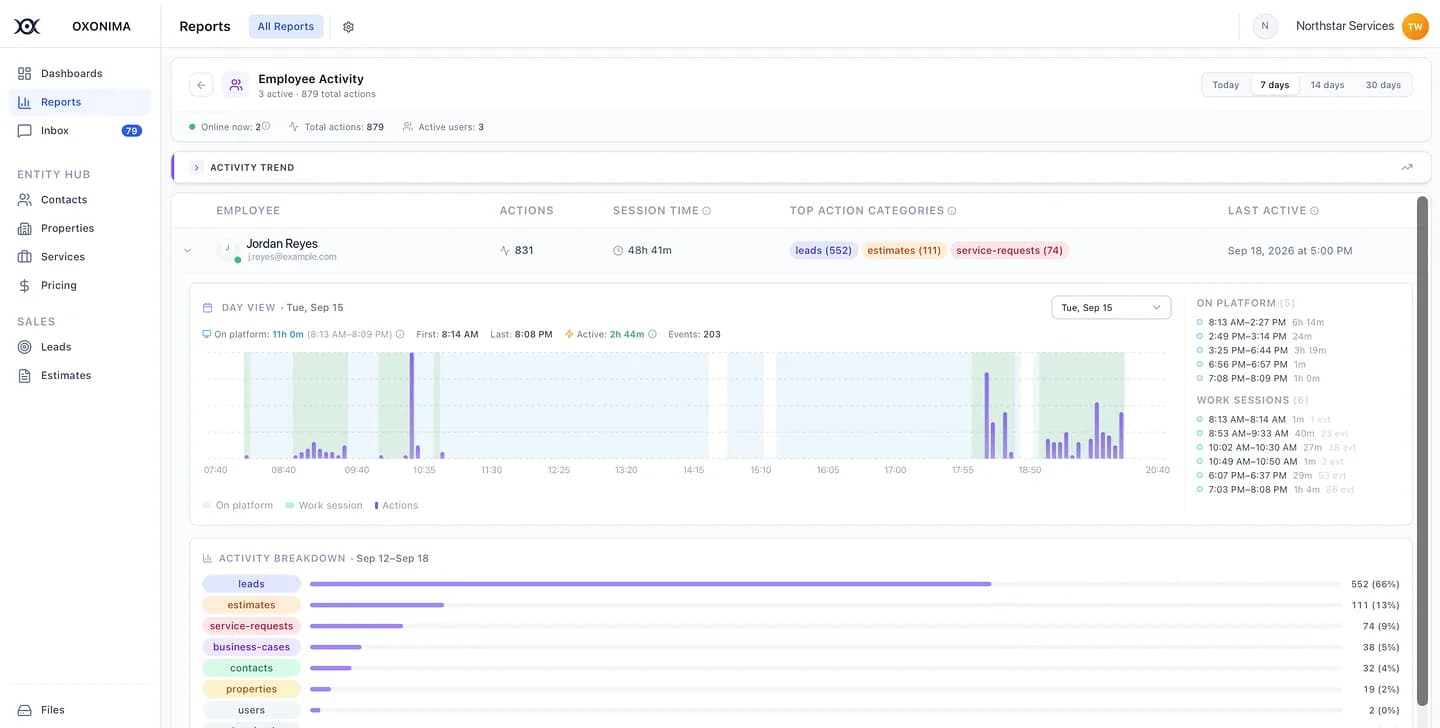This screenshot has width=1440, height=728.
Task: Click the Files icon in sidebar
Action: pos(25,709)
